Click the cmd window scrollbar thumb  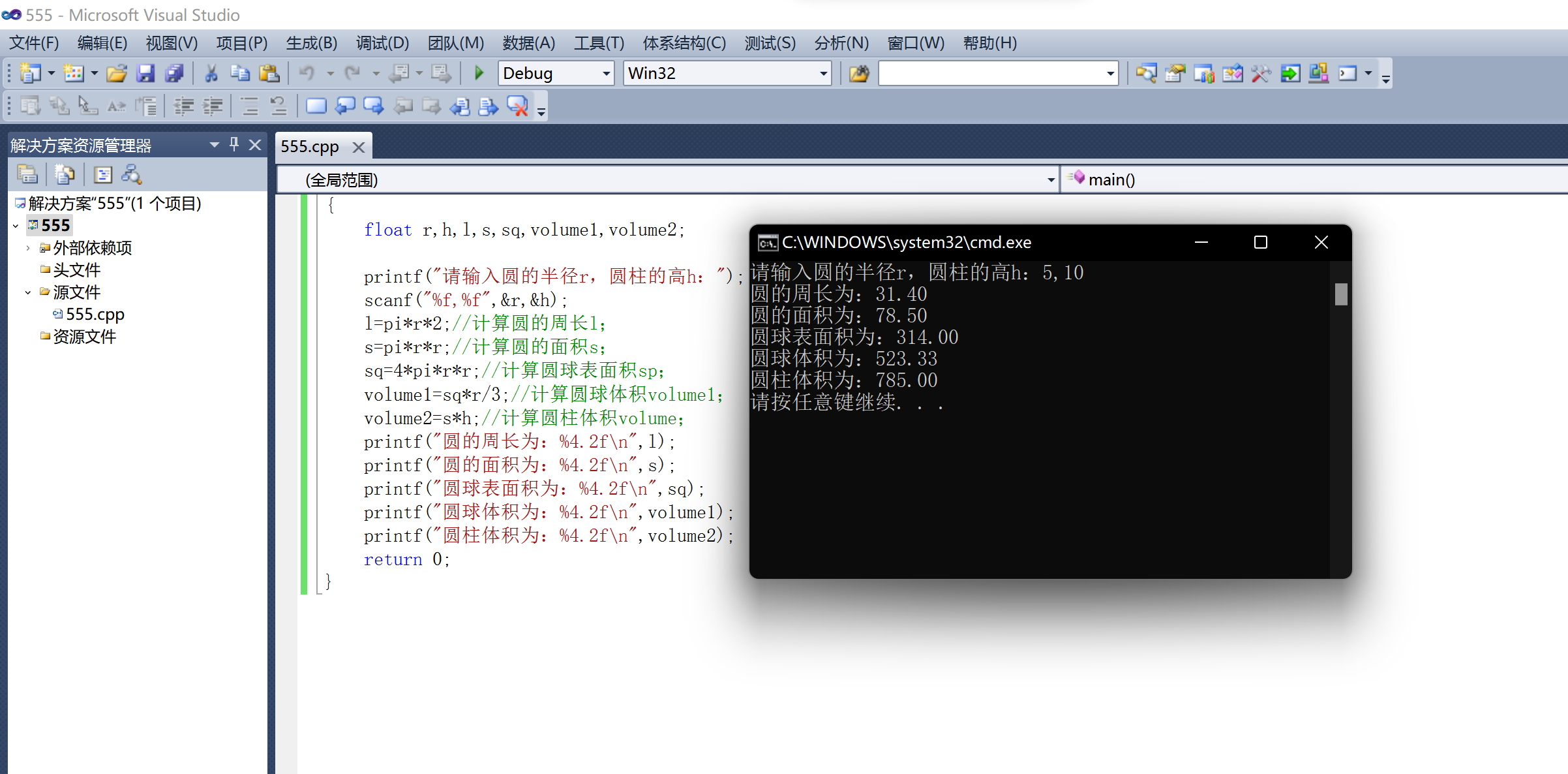(x=1340, y=294)
